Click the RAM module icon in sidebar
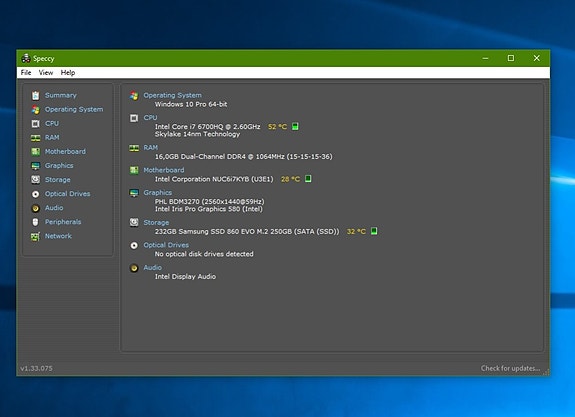The width and height of the screenshot is (575, 417). (36, 138)
